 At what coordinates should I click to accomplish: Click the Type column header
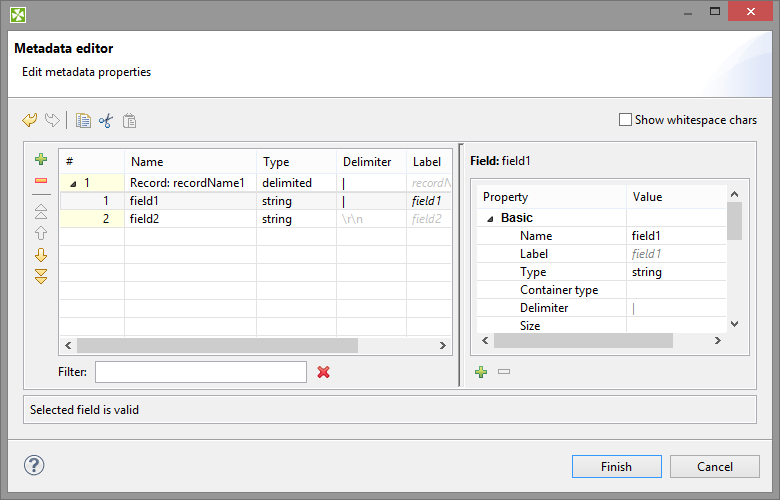pos(296,162)
